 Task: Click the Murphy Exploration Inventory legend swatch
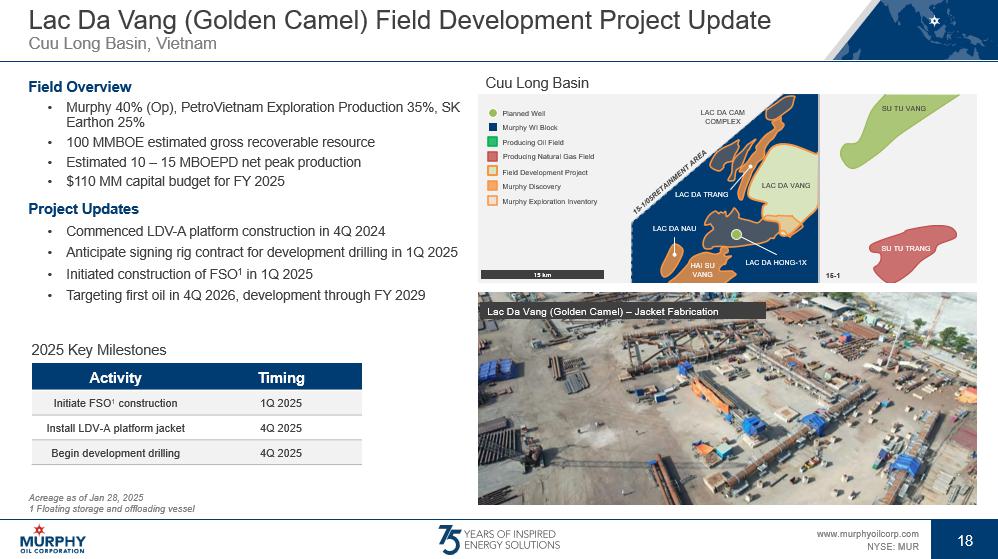coord(493,201)
